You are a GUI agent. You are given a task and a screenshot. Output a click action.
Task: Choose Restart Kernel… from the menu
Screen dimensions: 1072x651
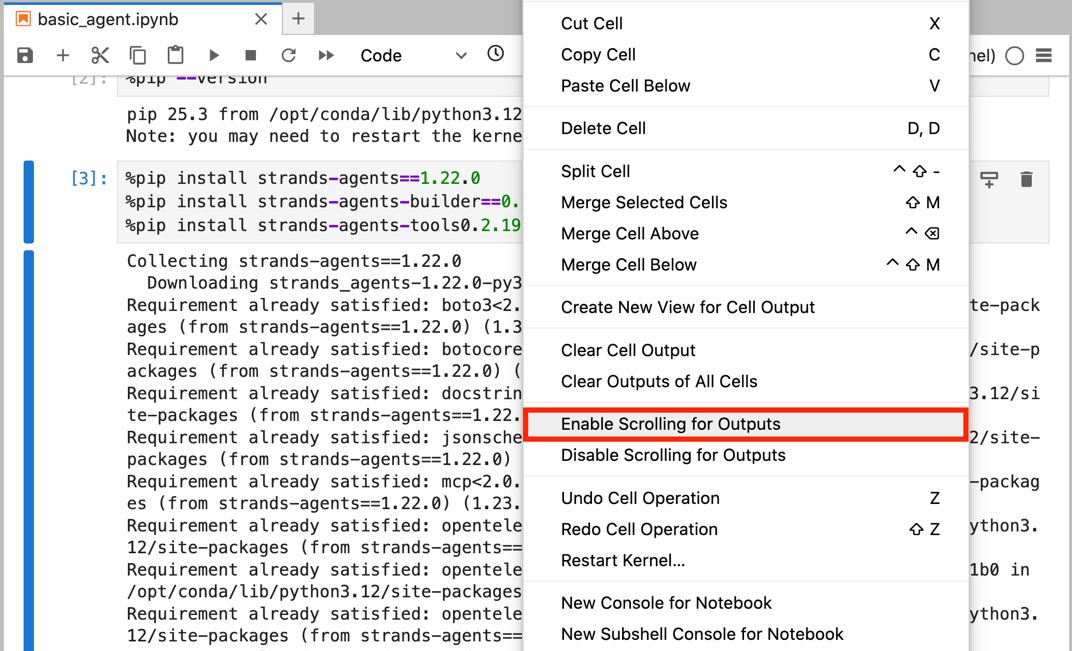[x=746, y=560]
